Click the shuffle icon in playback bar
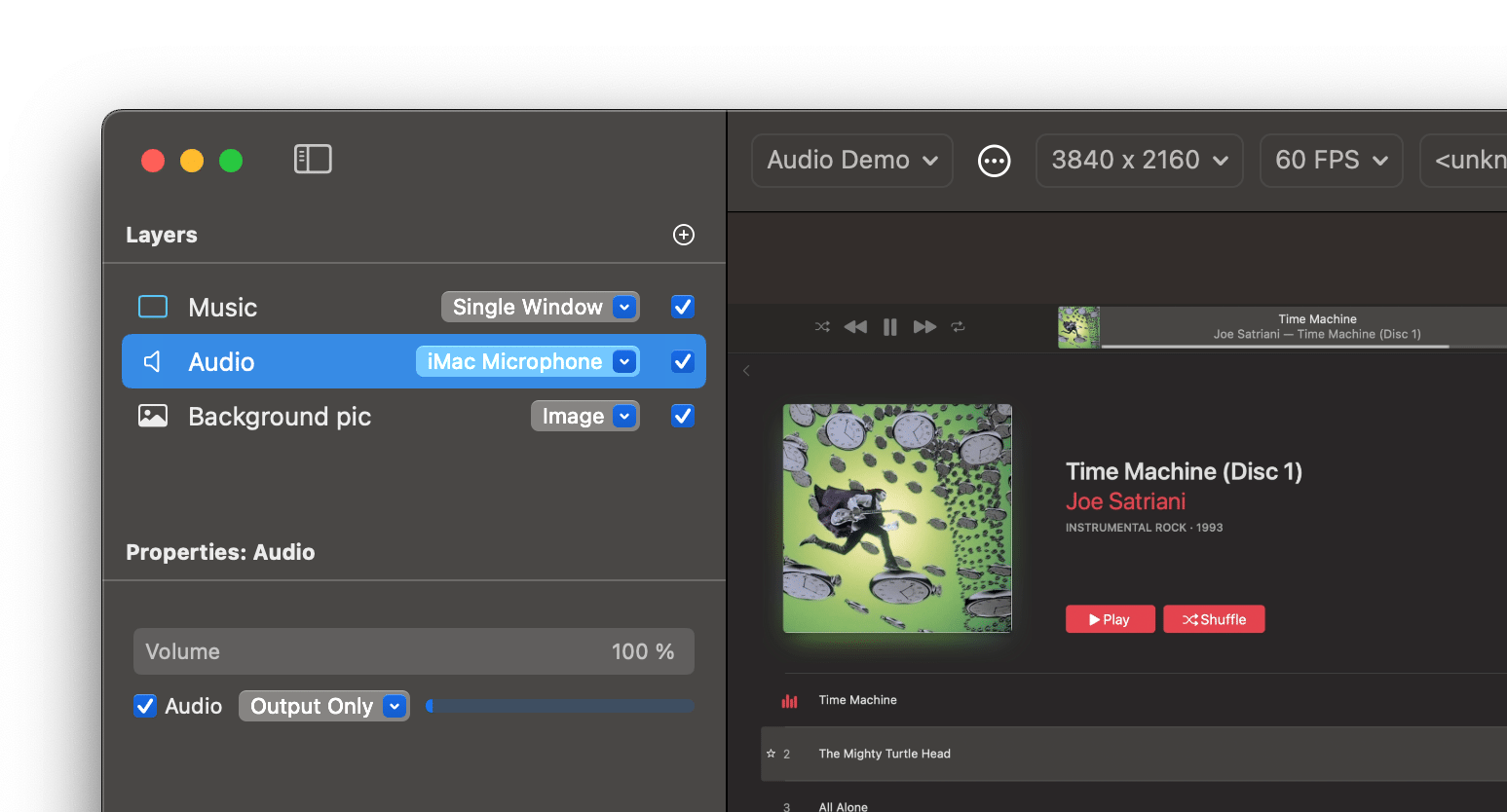 pyautogui.click(x=822, y=327)
